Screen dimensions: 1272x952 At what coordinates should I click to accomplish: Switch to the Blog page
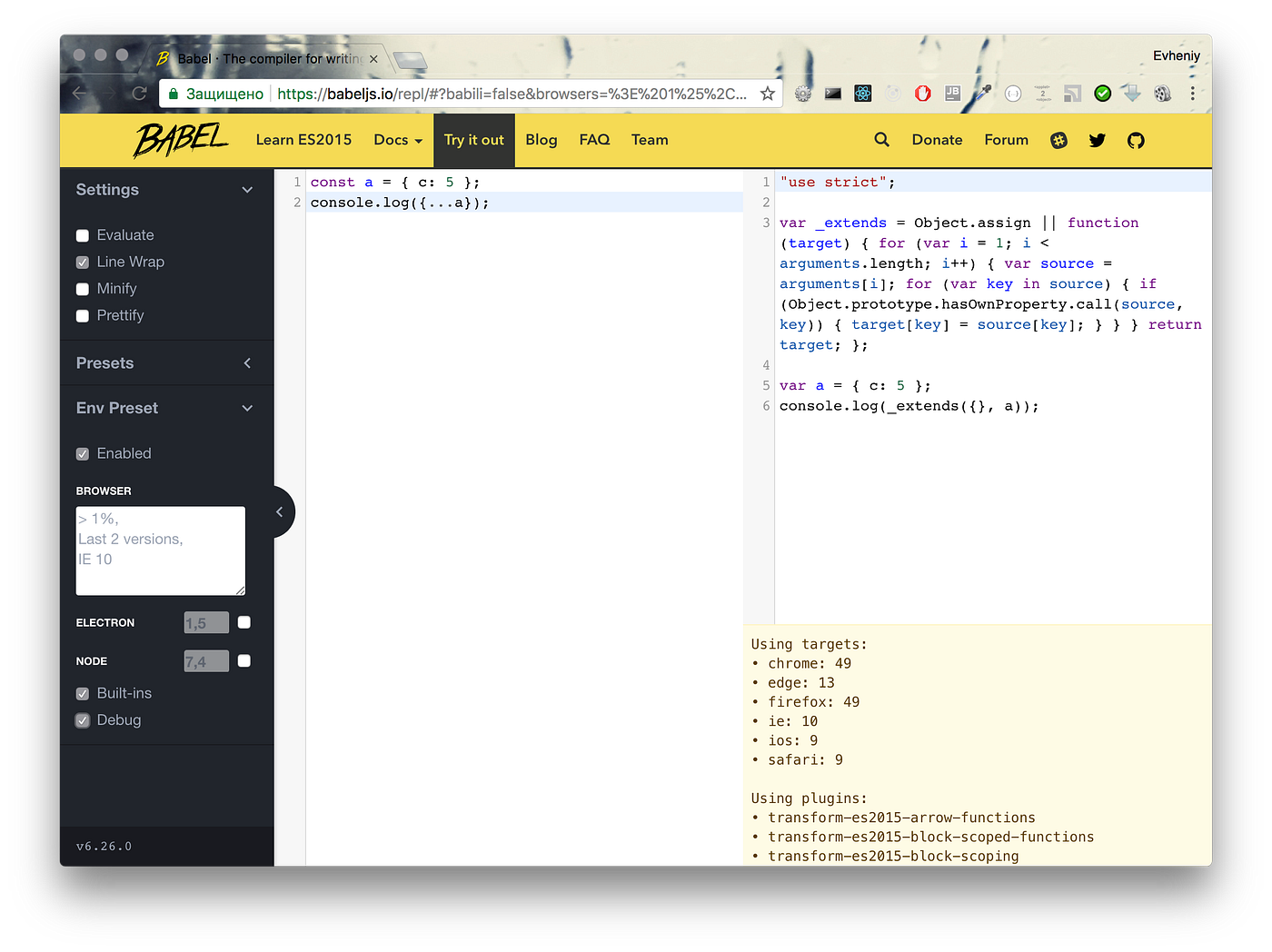[541, 140]
